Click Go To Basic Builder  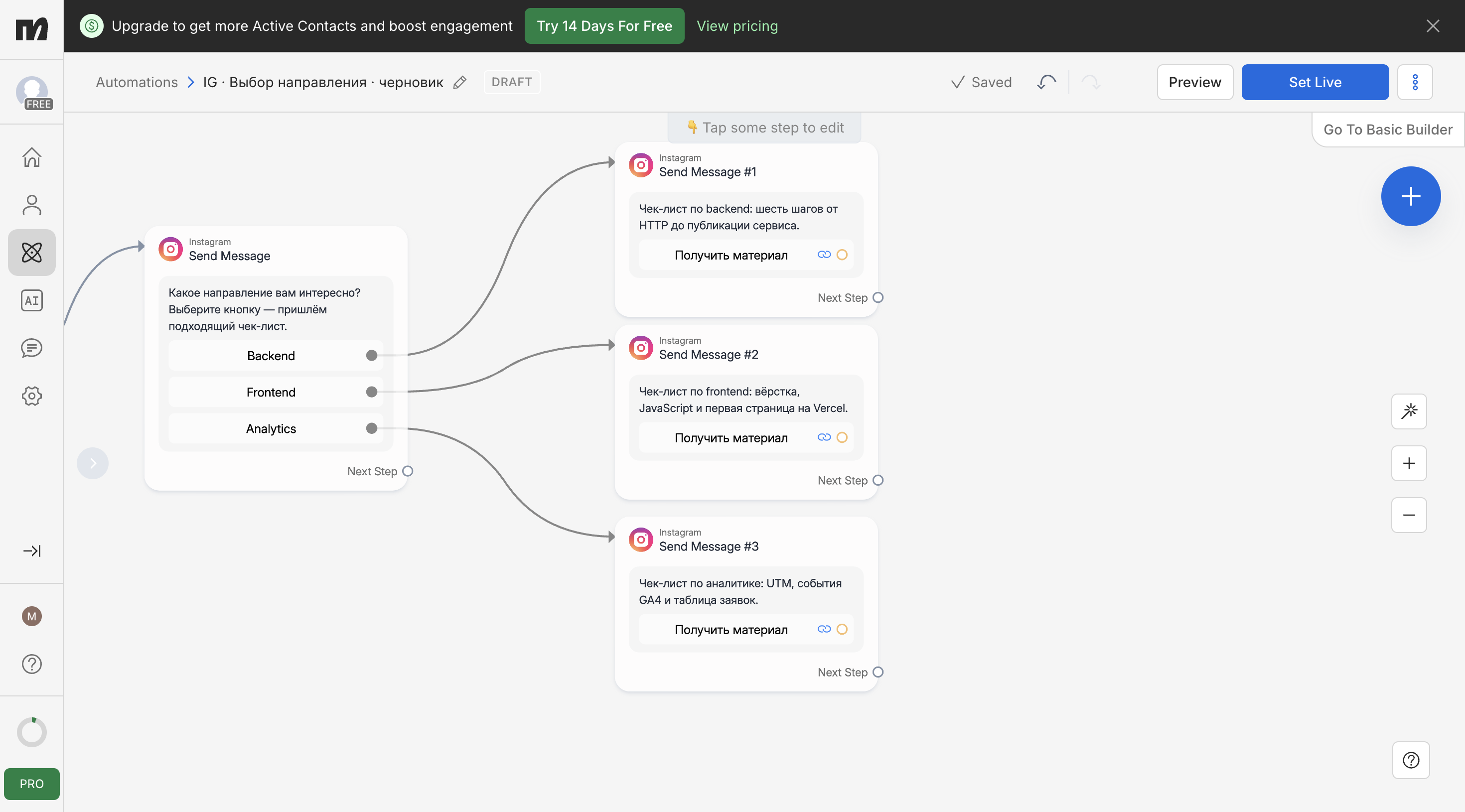pyautogui.click(x=1388, y=130)
